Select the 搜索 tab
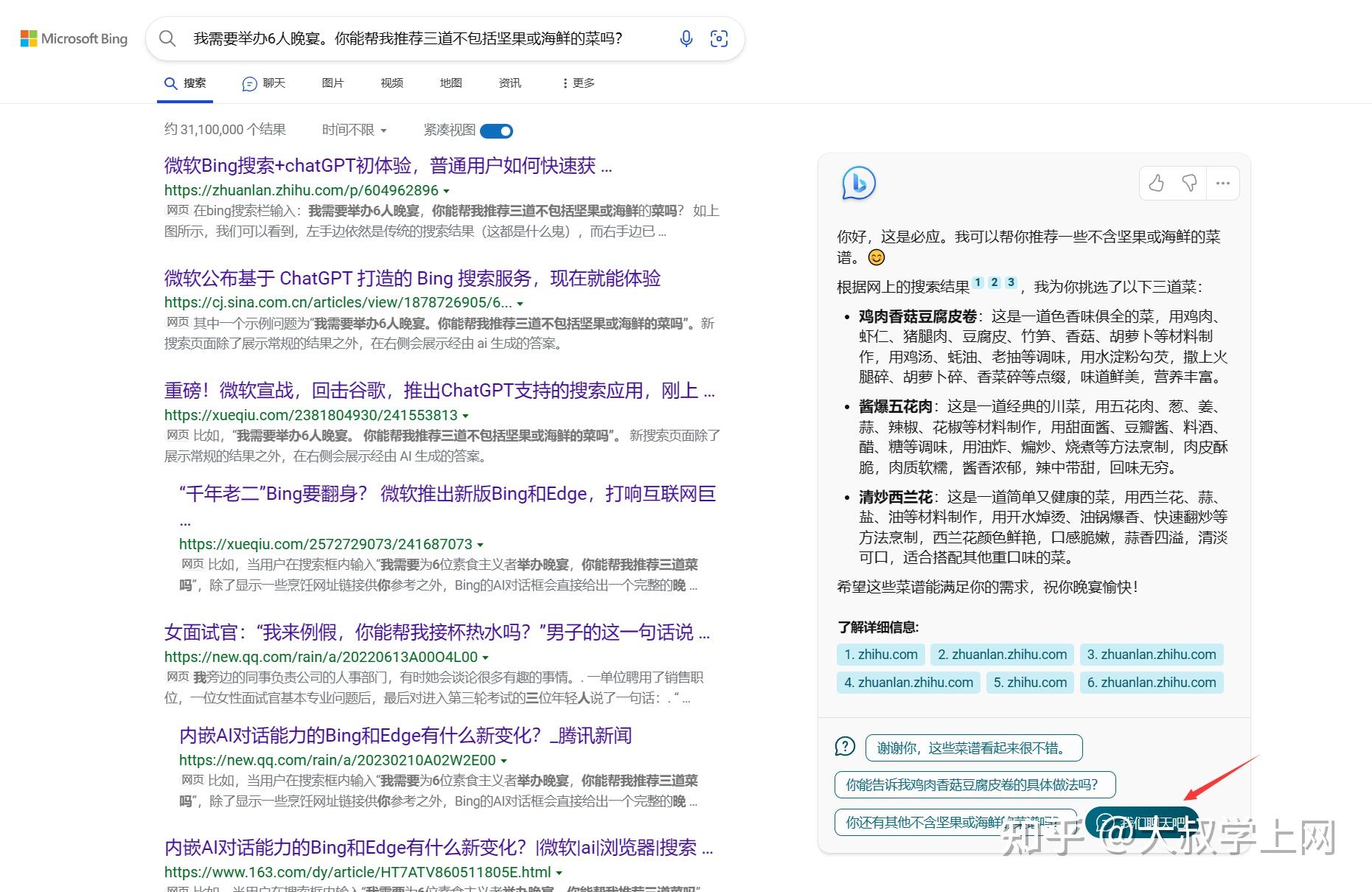1372x892 pixels. pyautogui.click(x=185, y=83)
